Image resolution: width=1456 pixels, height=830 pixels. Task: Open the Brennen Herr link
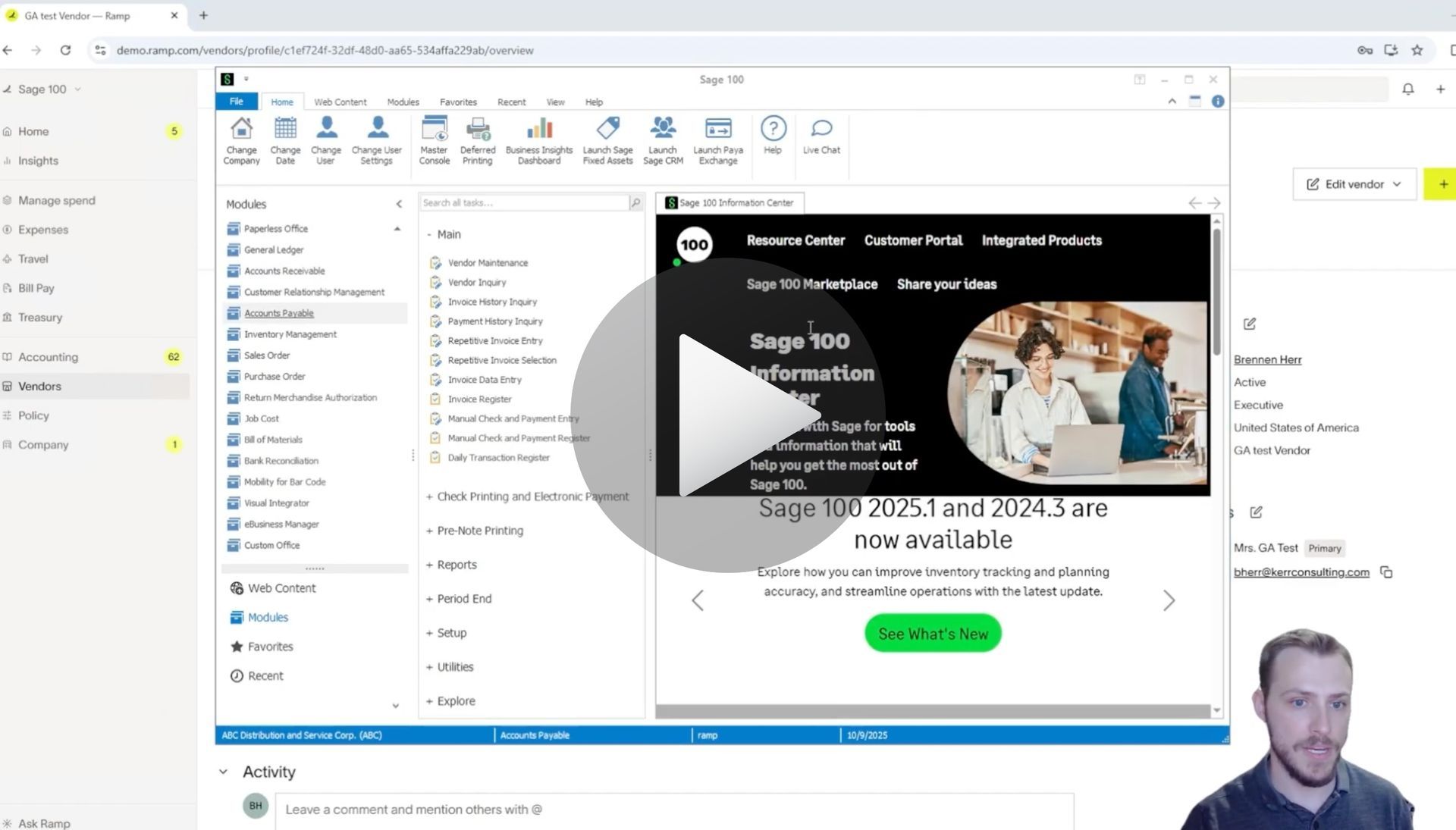coord(1267,360)
